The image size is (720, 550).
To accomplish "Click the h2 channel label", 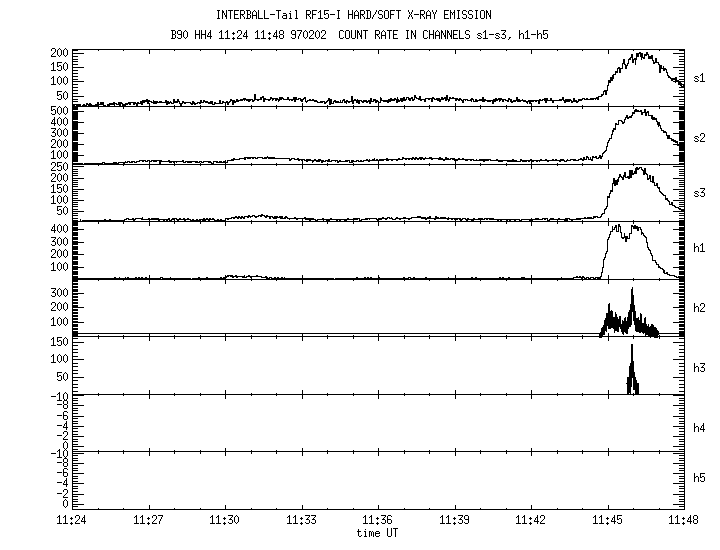I will click(701, 307).
